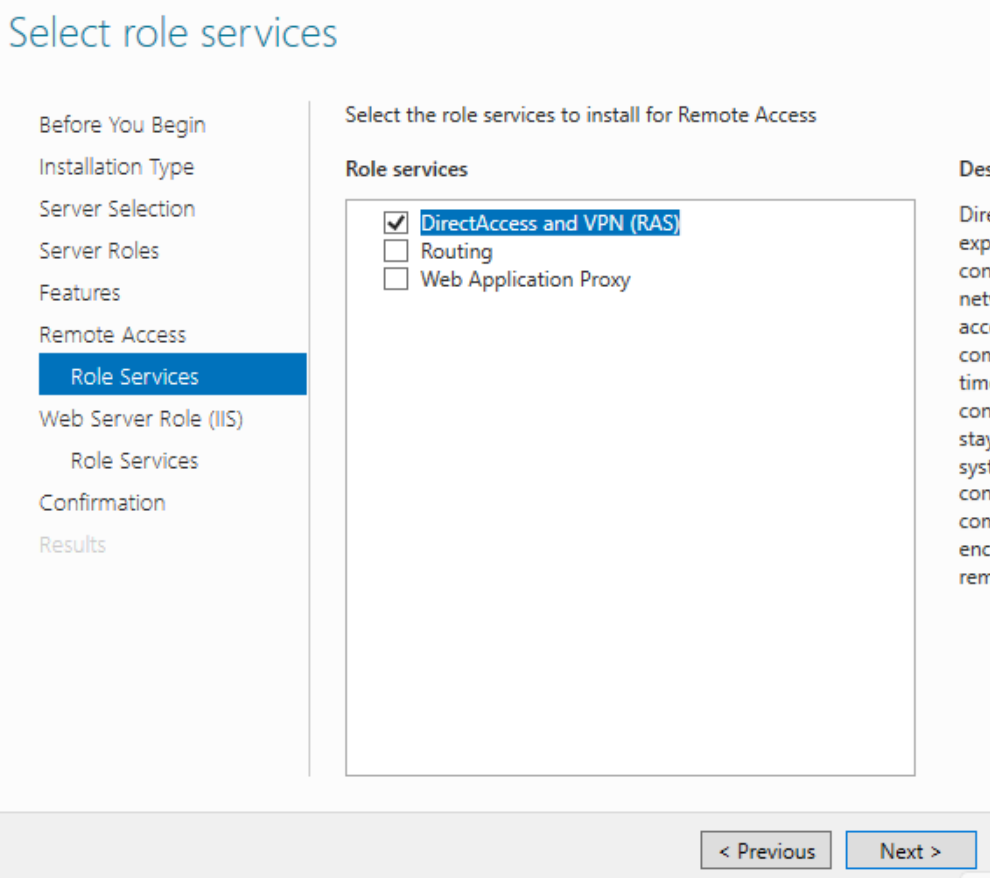990x878 pixels.
Task: Open Role Services under Web Server Role
Action: (134, 461)
